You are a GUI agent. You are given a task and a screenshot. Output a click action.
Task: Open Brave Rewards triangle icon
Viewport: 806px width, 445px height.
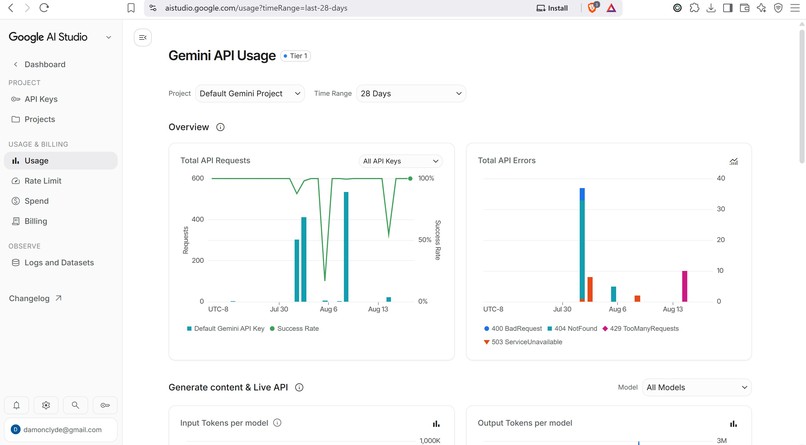pos(611,8)
